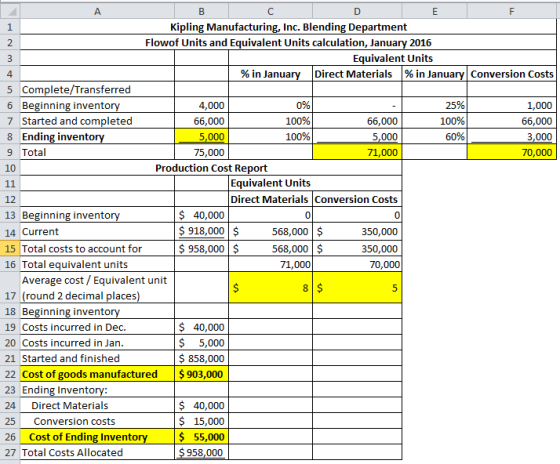The width and height of the screenshot is (560, 464).
Task: Click the Production Cost Report heading
Action: tap(211, 168)
